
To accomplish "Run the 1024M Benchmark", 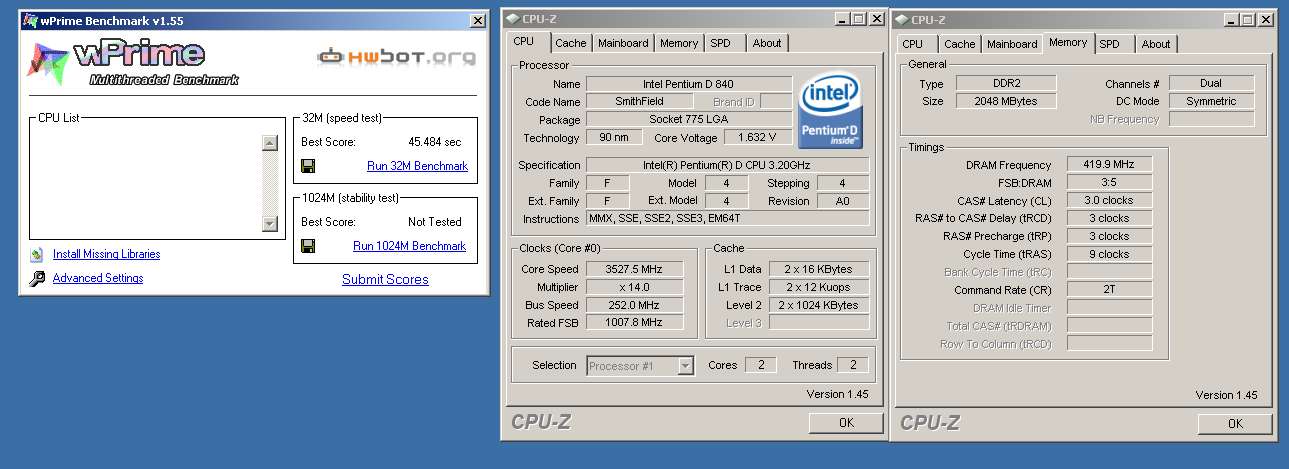I will tap(409, 246).
